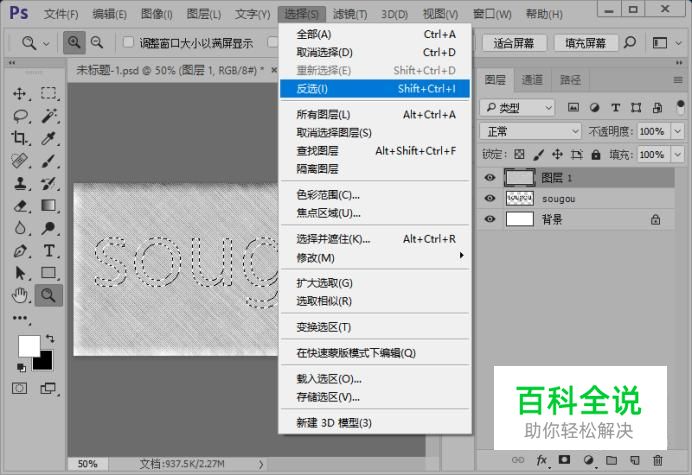Add a layer mask

tap(564, 460)
